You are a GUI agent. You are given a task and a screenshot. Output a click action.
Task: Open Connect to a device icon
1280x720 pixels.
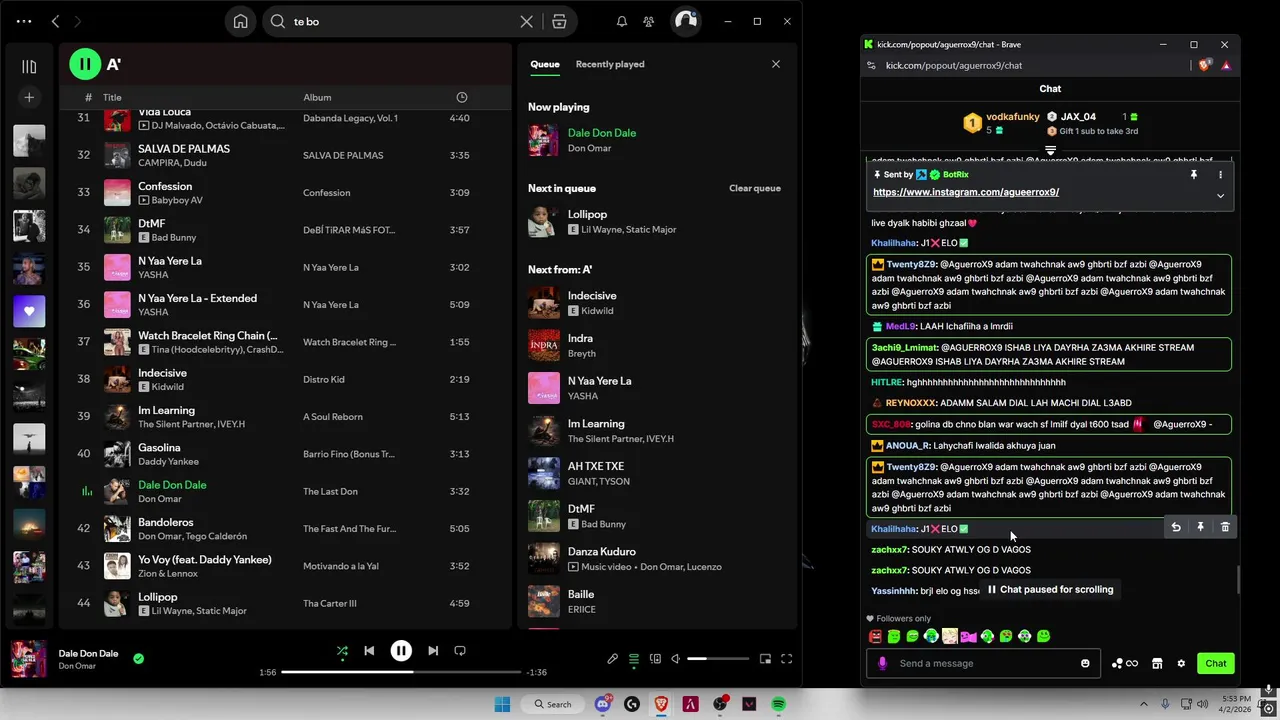pyautogui.click(x=655, y=659)
